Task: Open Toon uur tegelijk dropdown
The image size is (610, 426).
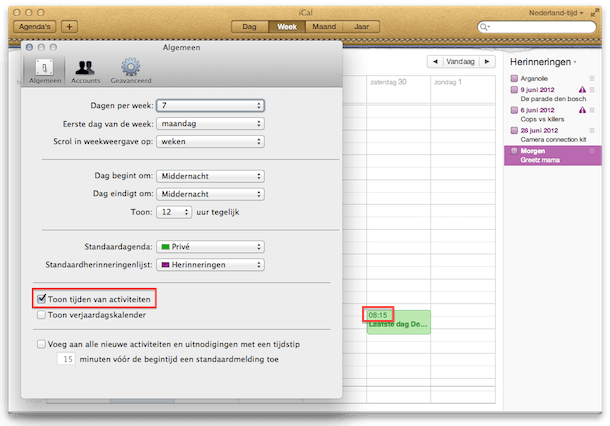Action: tap(174, 212)
